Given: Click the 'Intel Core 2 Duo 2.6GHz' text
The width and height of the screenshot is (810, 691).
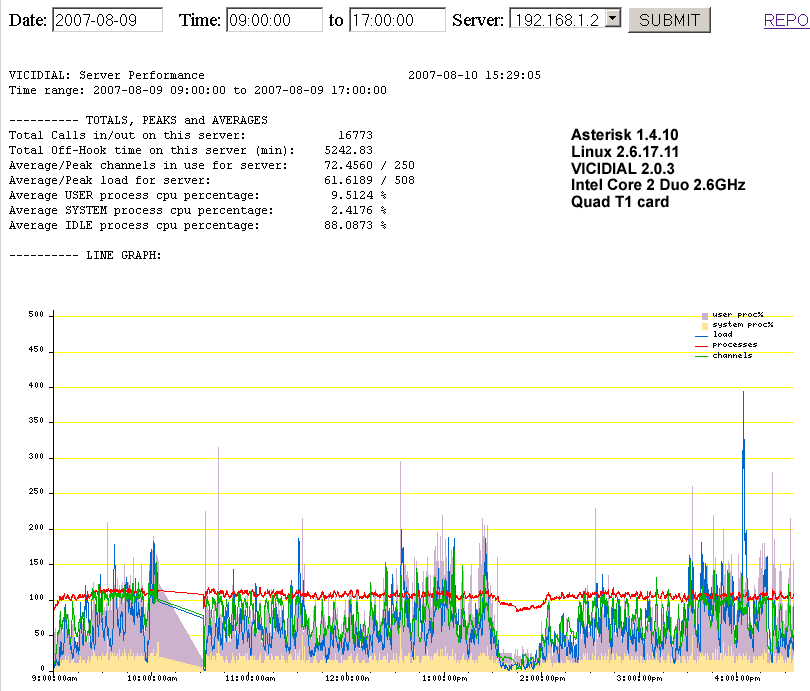Looking at the screenshot, I should point(658,185).
